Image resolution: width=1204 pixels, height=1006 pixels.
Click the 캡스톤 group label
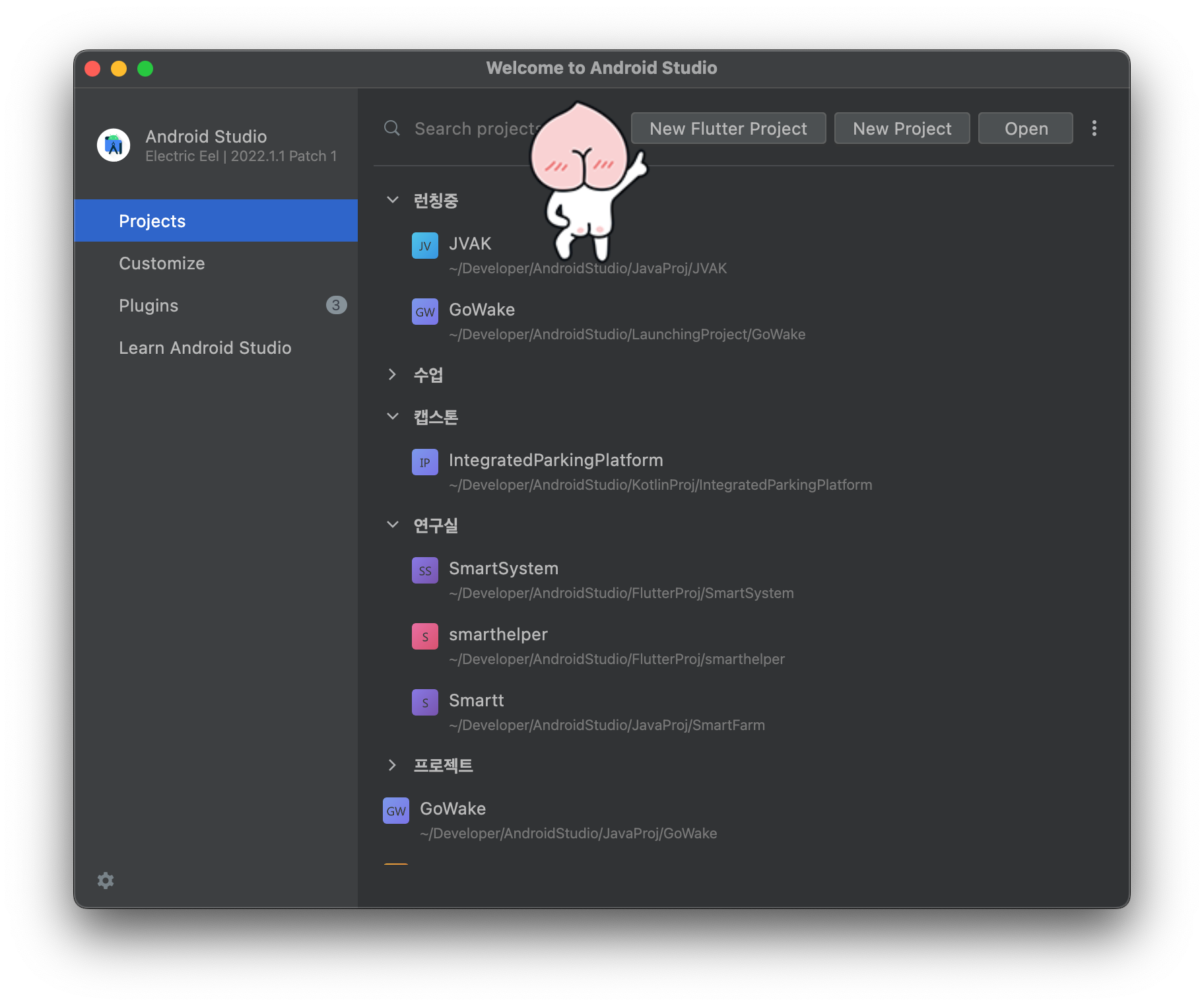[436, 417]
